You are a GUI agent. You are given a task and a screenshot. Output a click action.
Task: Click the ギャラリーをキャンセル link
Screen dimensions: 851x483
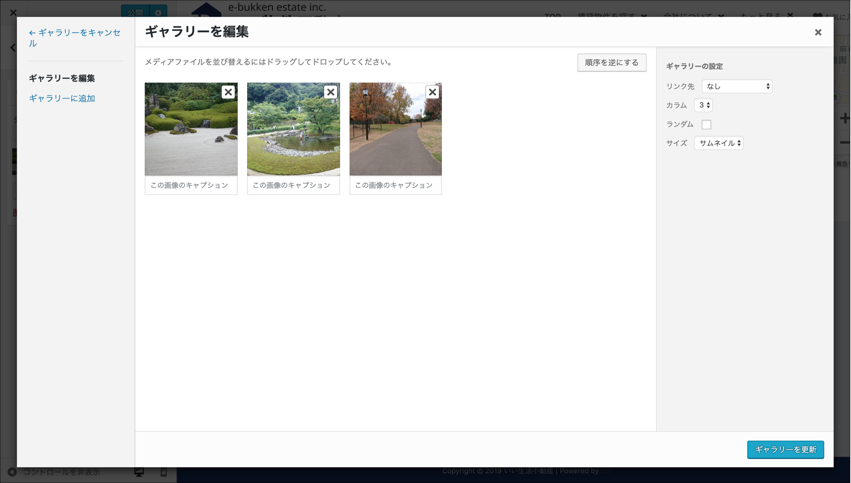tap(74, 38)
